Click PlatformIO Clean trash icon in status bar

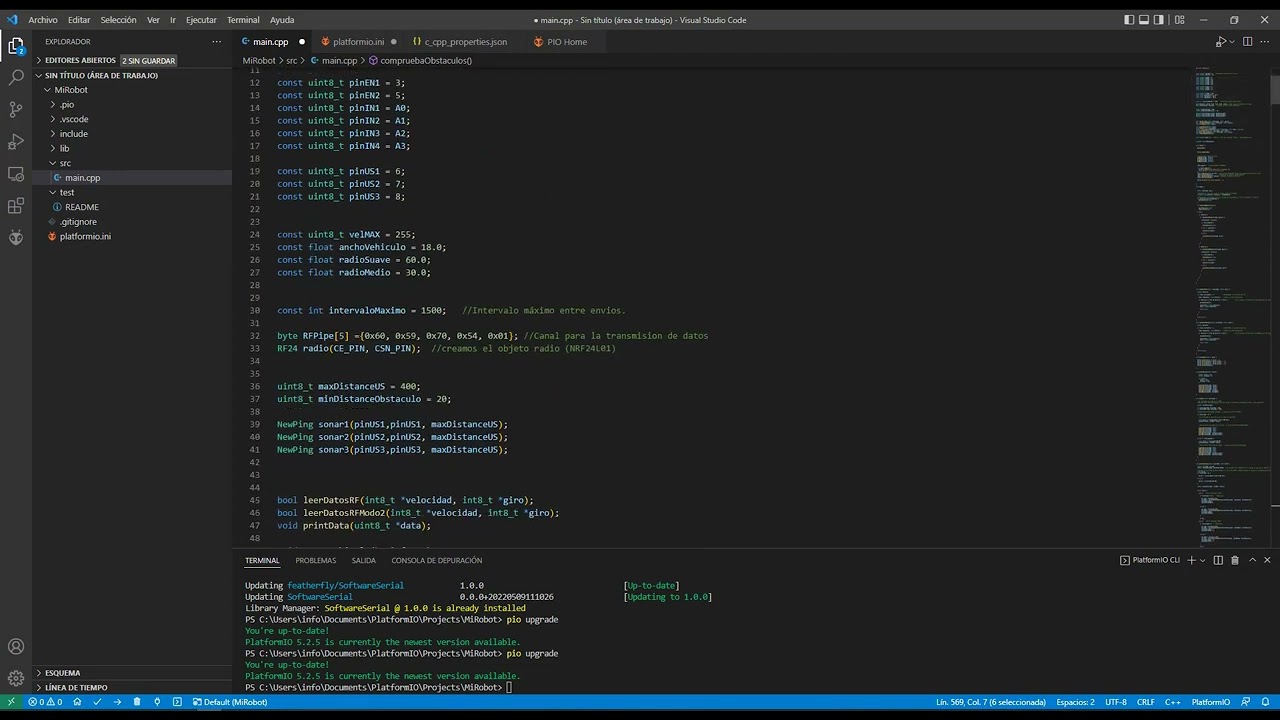[137, 702]
